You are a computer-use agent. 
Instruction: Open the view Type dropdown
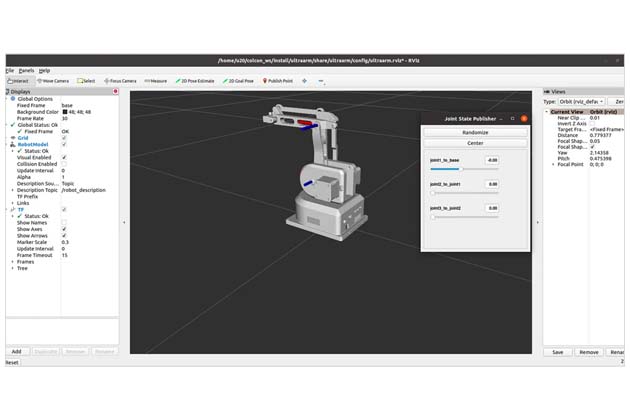581,101
